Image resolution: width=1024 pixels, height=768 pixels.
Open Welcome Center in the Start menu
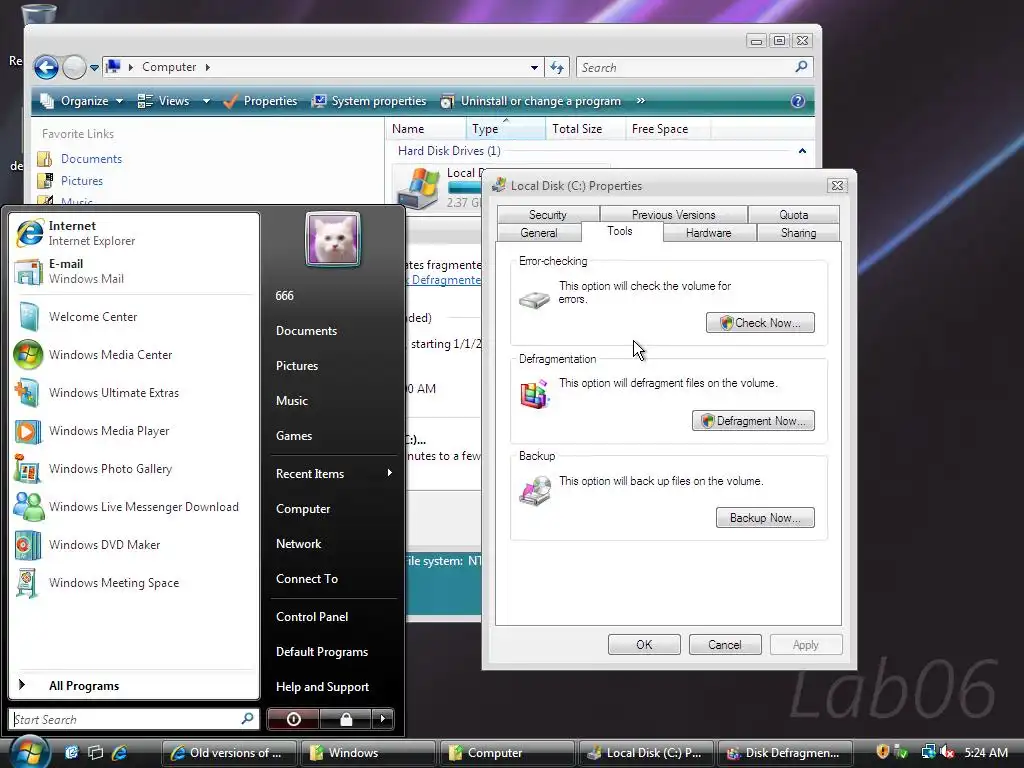point(134,317)
